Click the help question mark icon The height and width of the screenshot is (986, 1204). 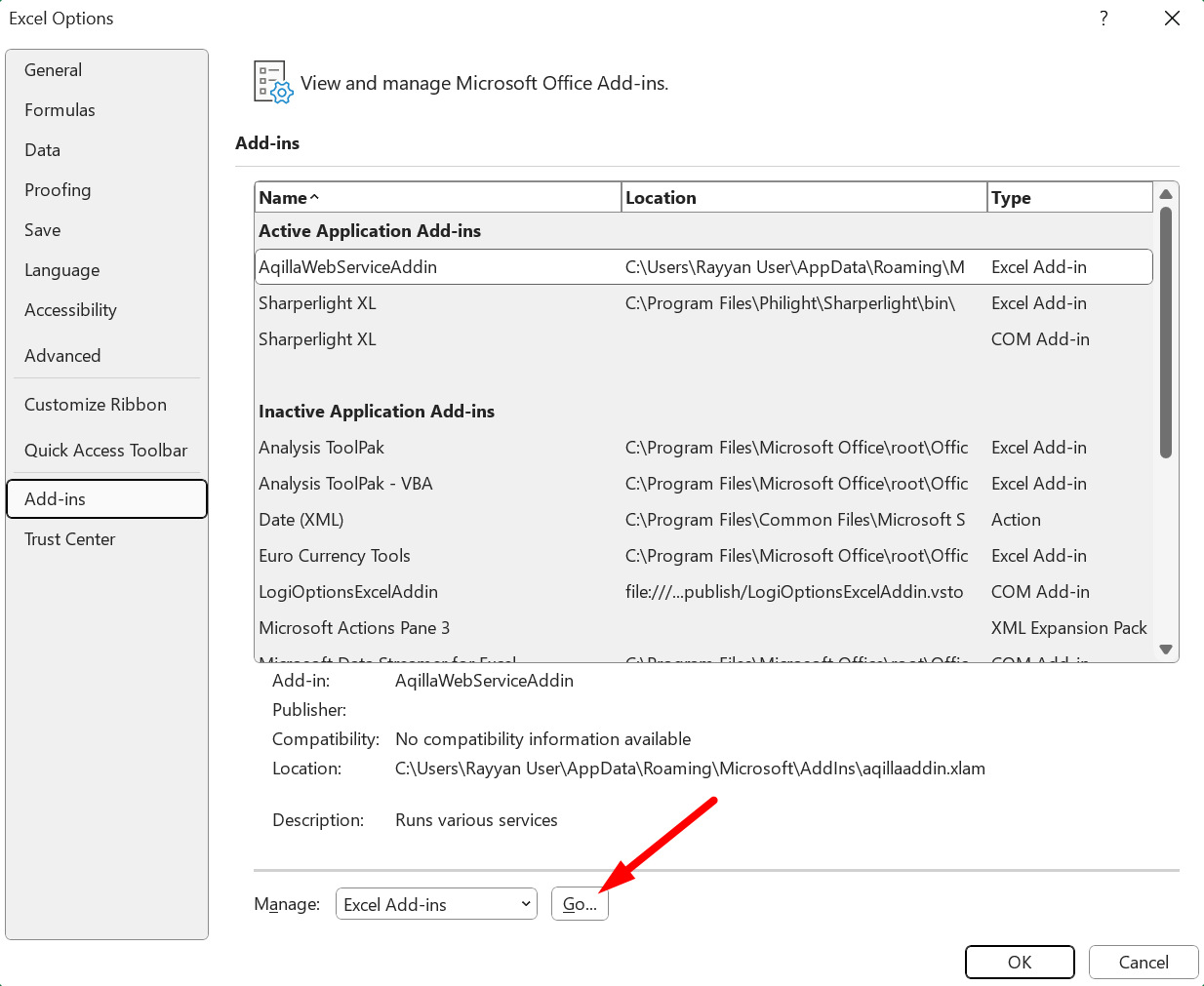click(1104, 19)
